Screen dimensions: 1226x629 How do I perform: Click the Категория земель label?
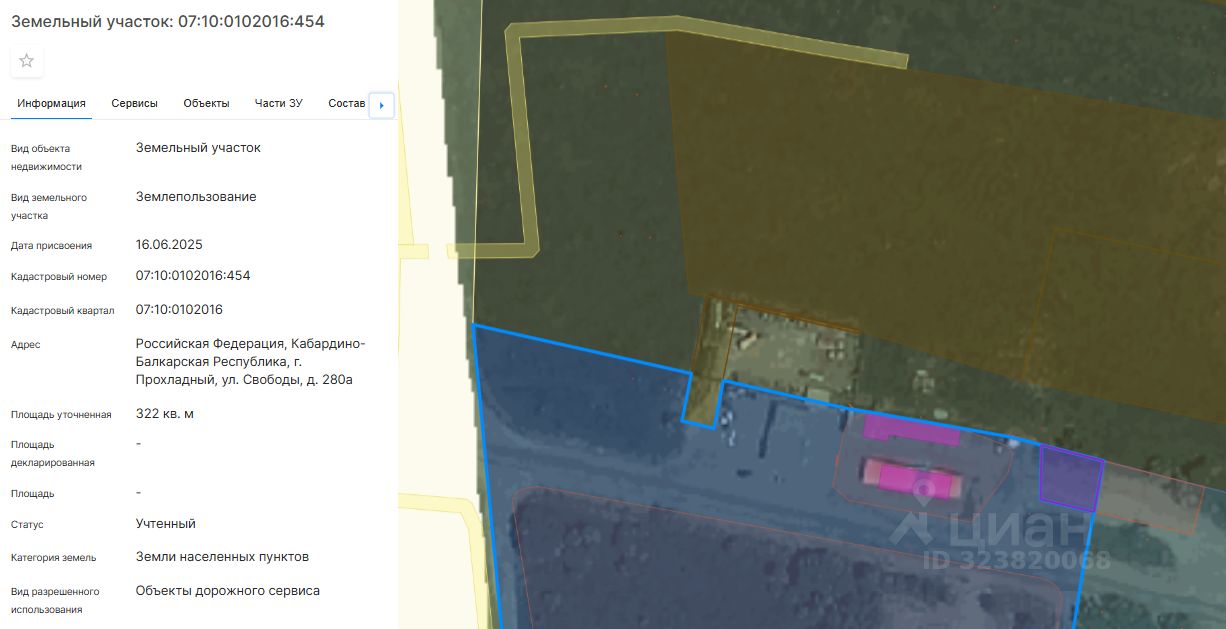pyautogui.click(x=54, y=558)
